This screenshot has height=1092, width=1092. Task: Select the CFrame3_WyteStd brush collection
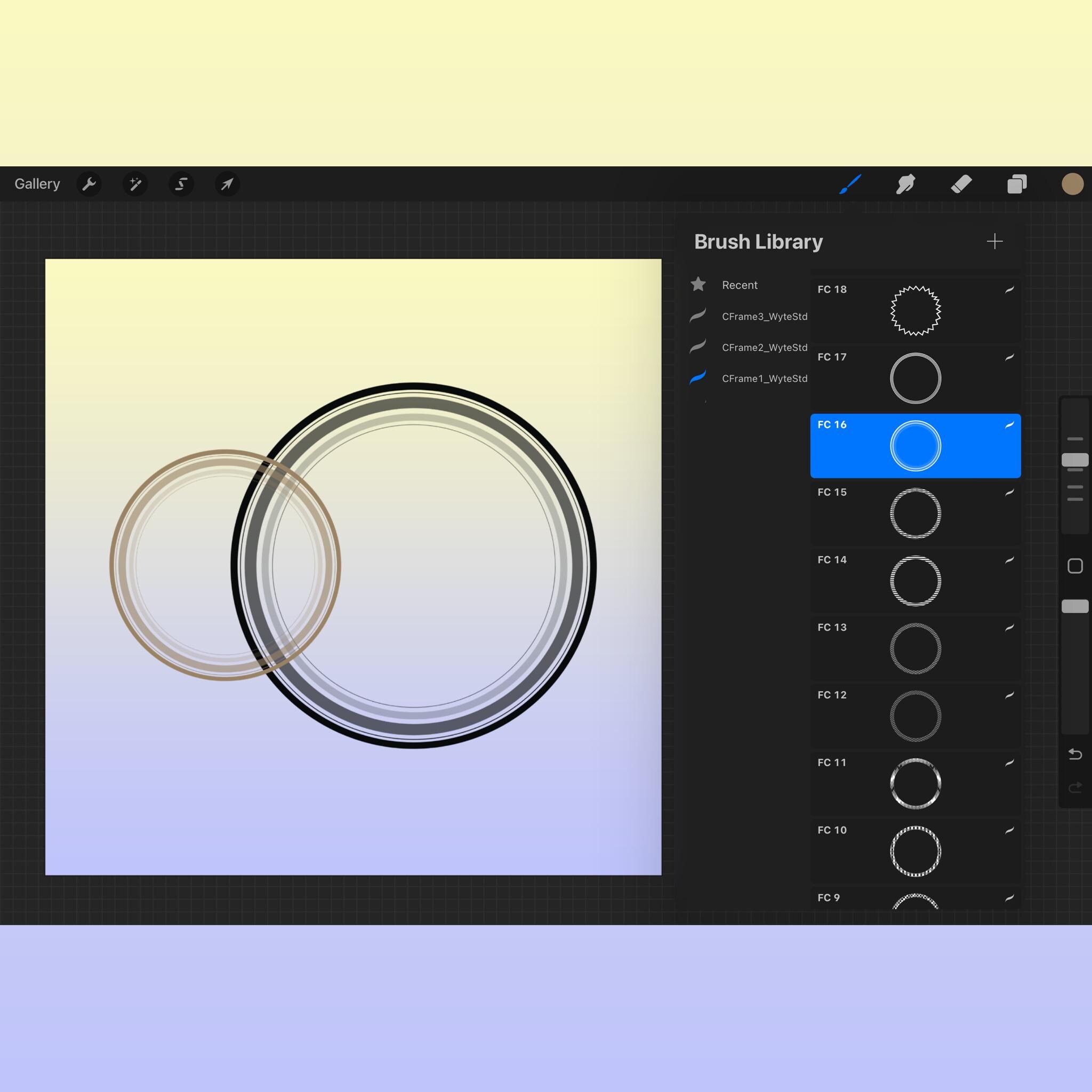[x=764, y=317]
